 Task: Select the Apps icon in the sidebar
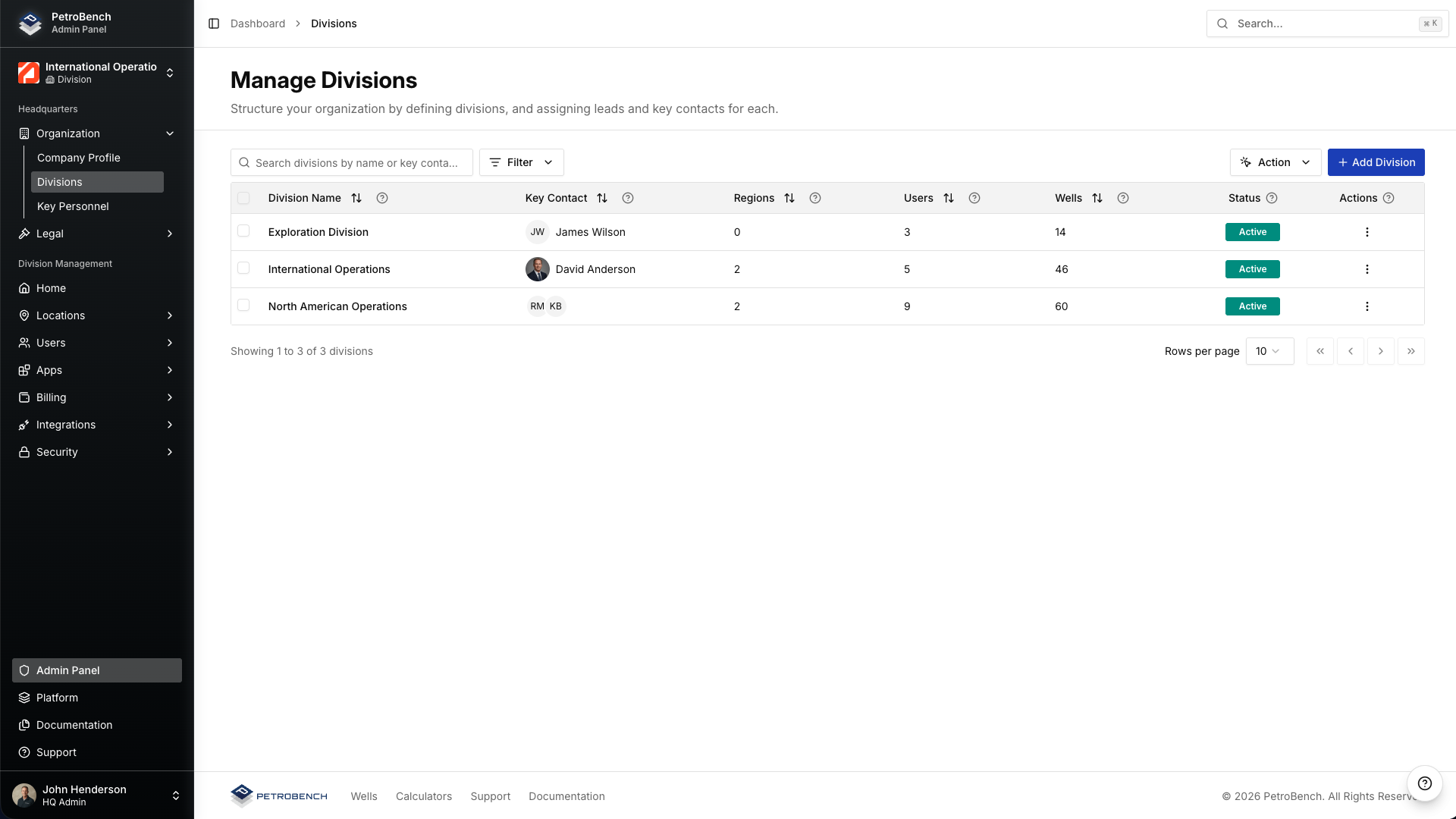[24, 370]
